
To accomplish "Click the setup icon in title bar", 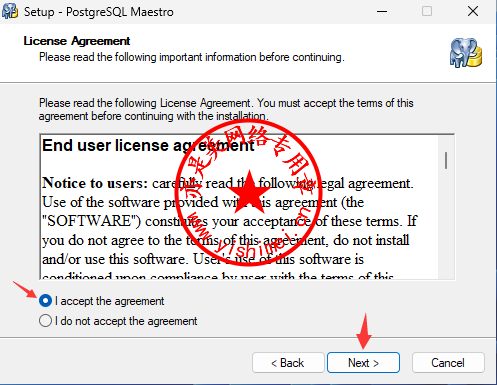I will click(x=10, y=11).
